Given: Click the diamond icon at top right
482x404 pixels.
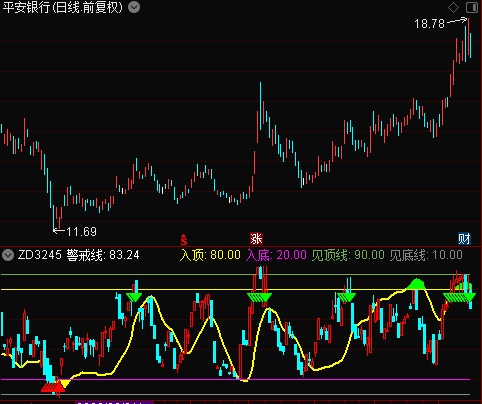Looking at the screenshot, I should (x=453, y=7).
